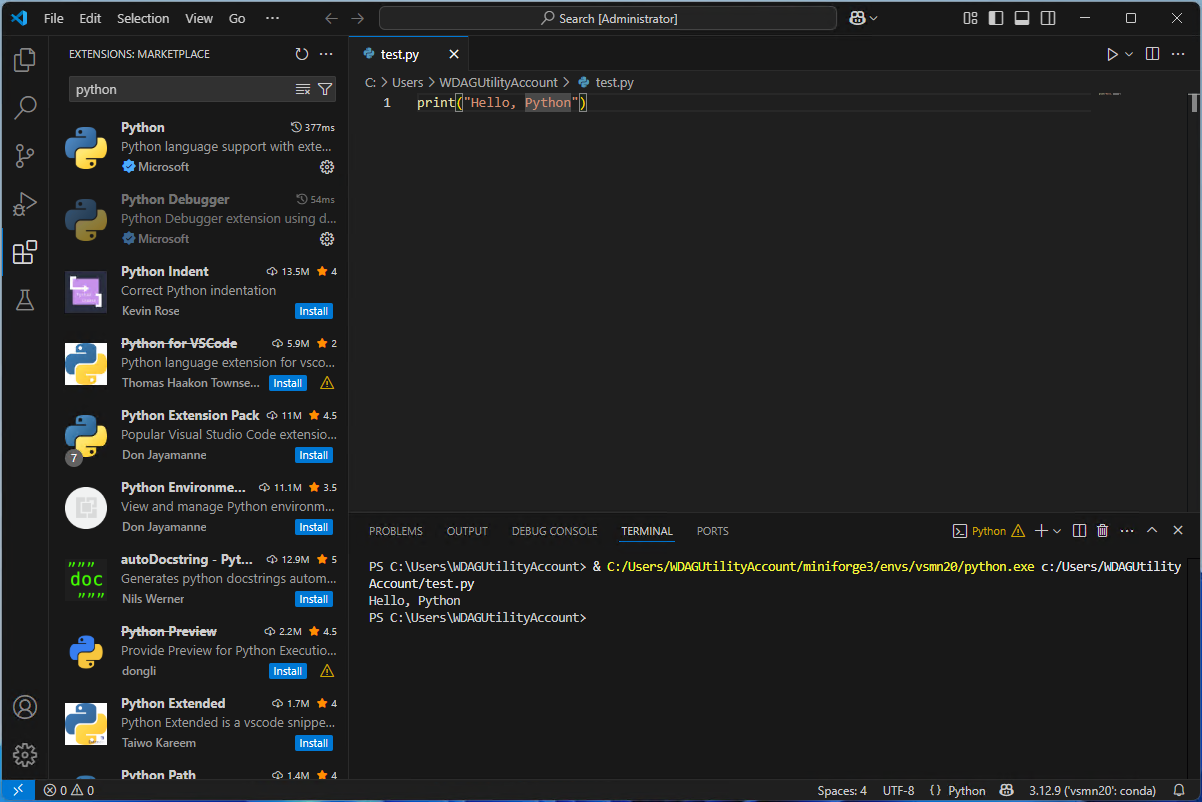The height and width of the screenshot is (802, 1202).
Task: Go forward with navigation arrow
Action: click(358, 18)
